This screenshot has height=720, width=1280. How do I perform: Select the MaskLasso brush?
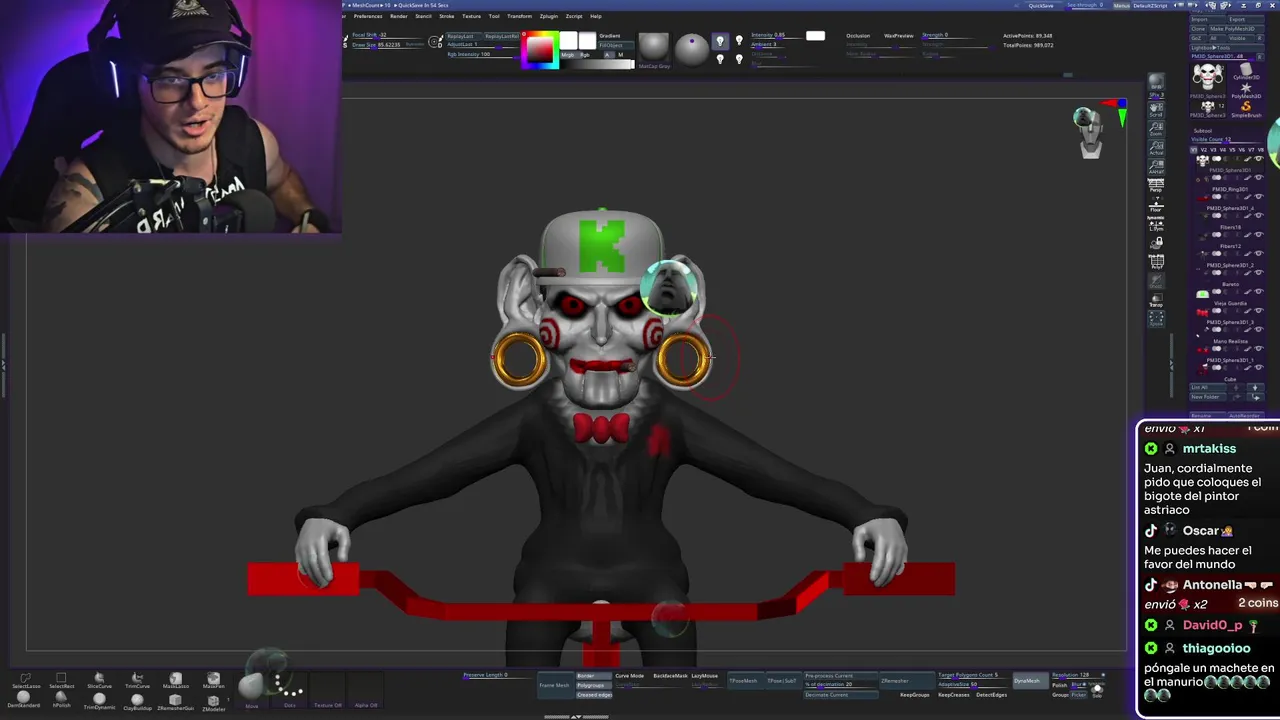click(x=175, y=680)
